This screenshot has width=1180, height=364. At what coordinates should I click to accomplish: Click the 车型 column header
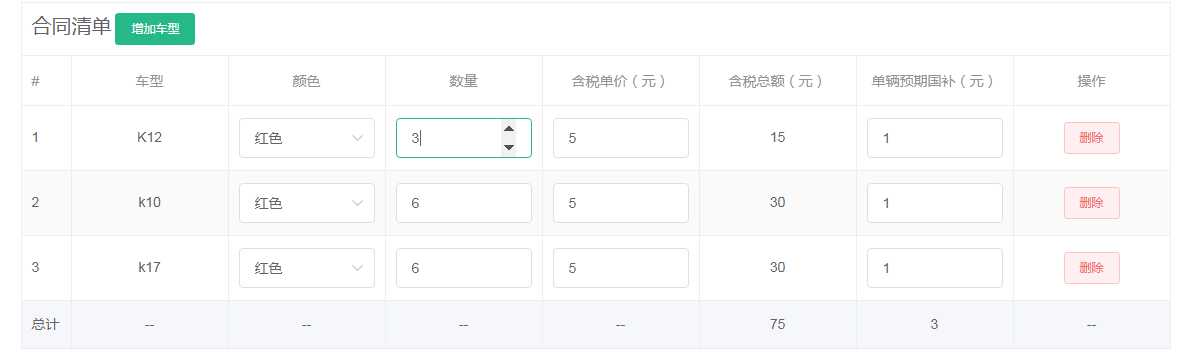point(149,81)
